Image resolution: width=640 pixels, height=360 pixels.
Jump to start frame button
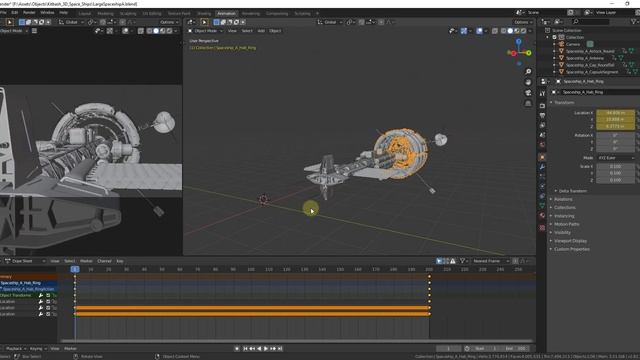(245, 349)
